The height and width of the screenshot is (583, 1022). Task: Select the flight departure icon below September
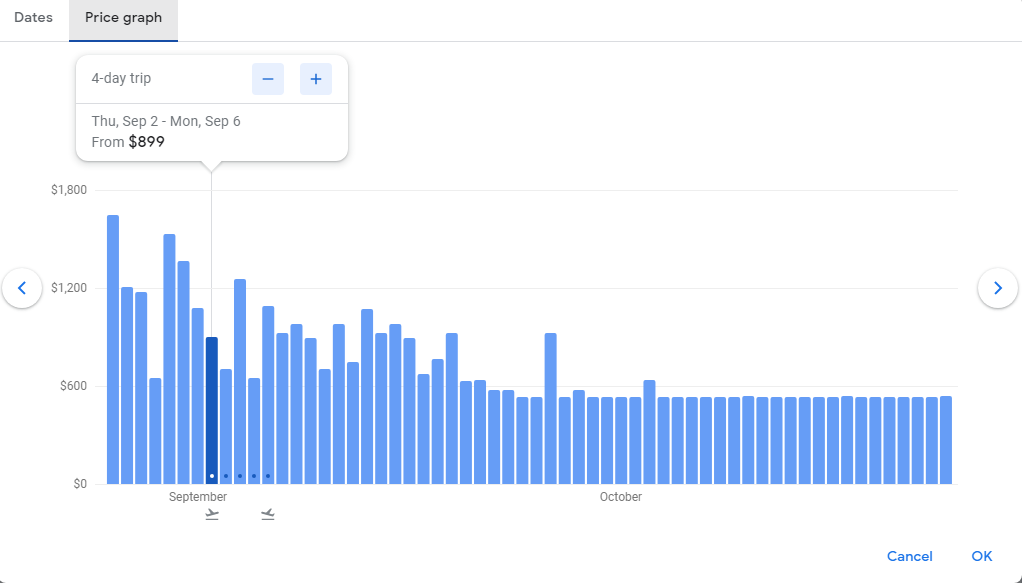211,513
